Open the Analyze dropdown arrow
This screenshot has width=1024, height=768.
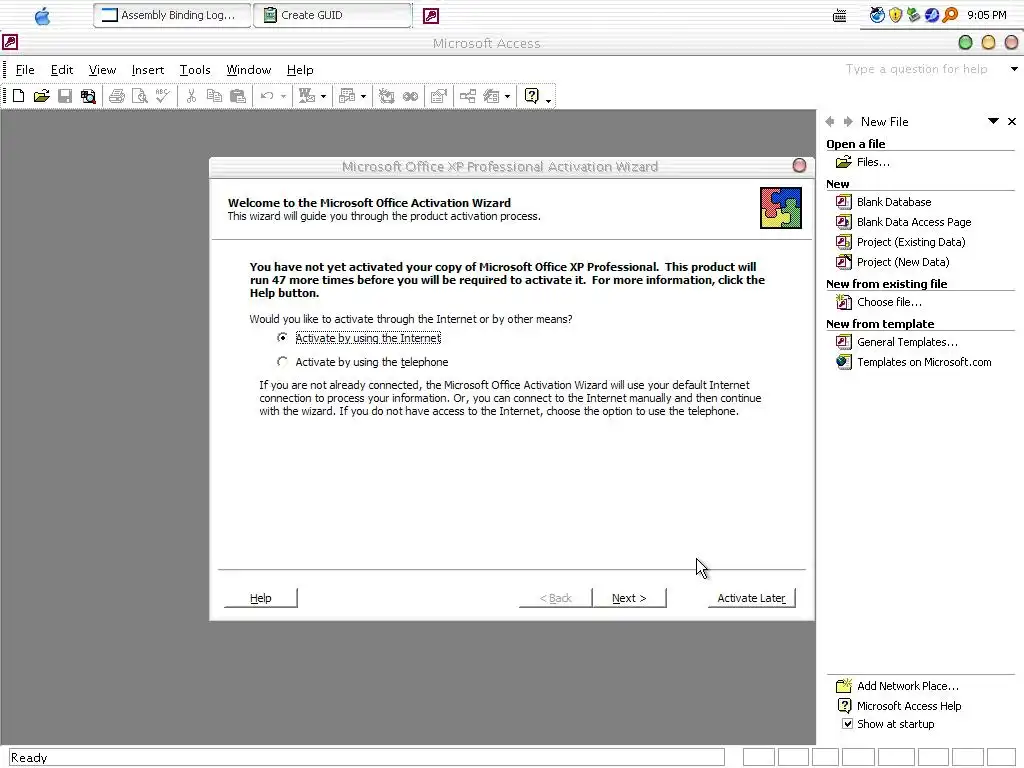364,97
